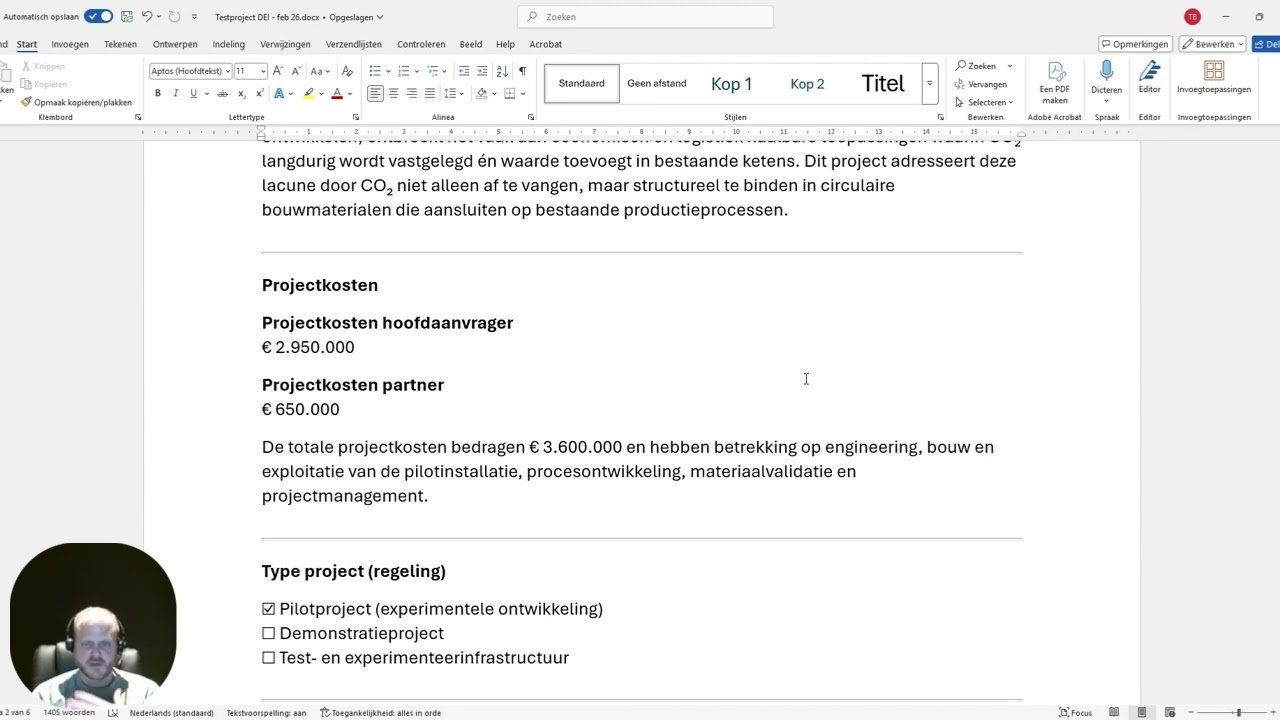Apply superscript formatting
Viewport: 1280px width, 720px height.
259,93
